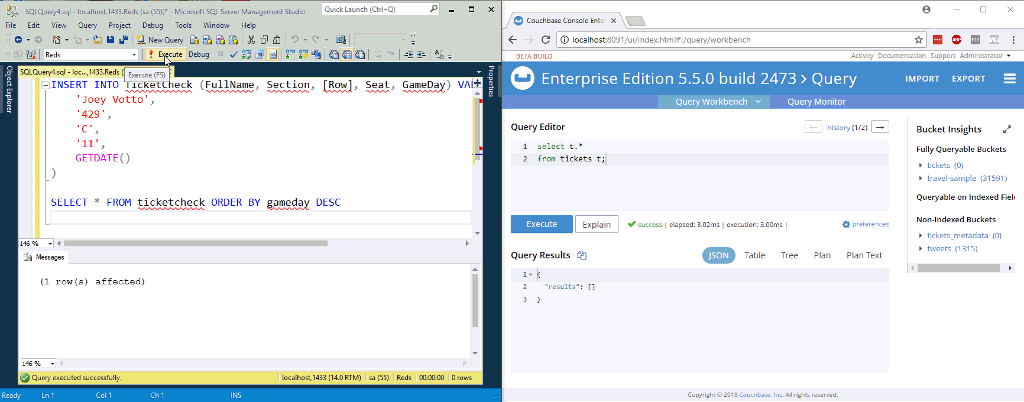Click the Display Estimated Execution Plan icon
The width and height of the screenshot is (1024, 402).
tap(247, 55)
